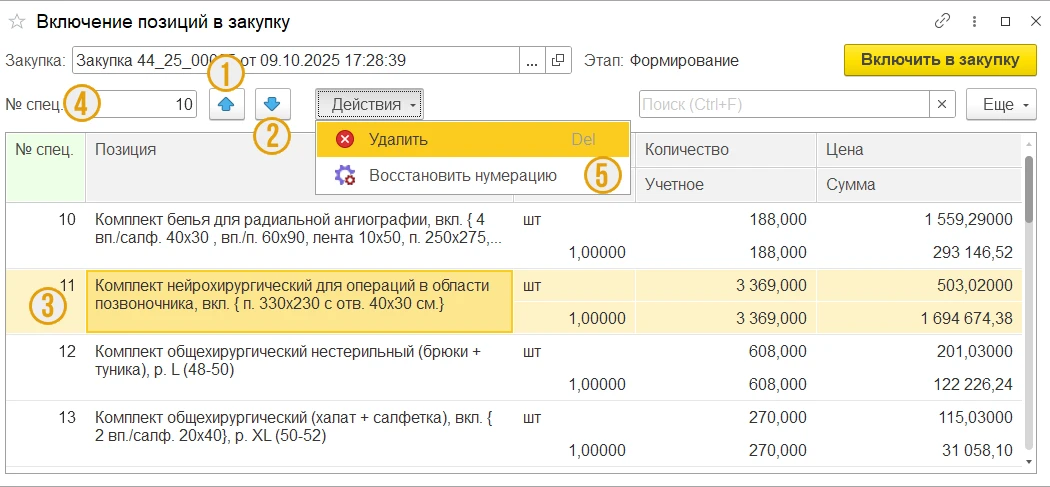1050x487 pixels.
Task: Open the Еще dropdown menu
Action: click(1000, 105)
